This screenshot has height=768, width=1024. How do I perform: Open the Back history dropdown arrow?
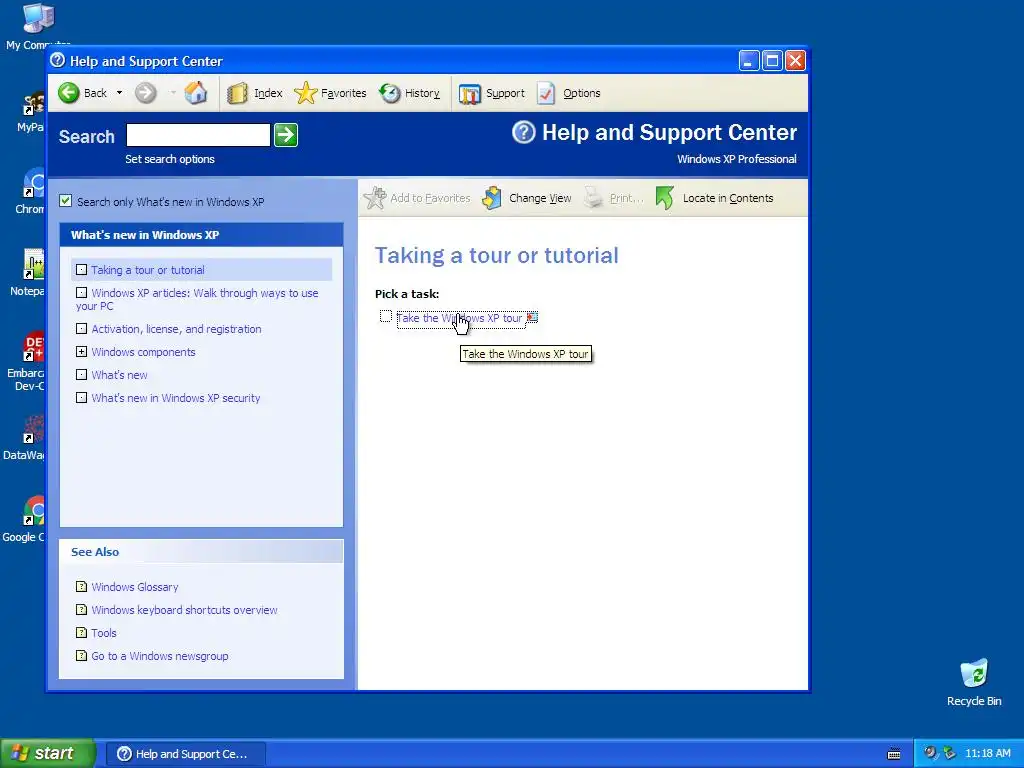(x=119, y=93)
